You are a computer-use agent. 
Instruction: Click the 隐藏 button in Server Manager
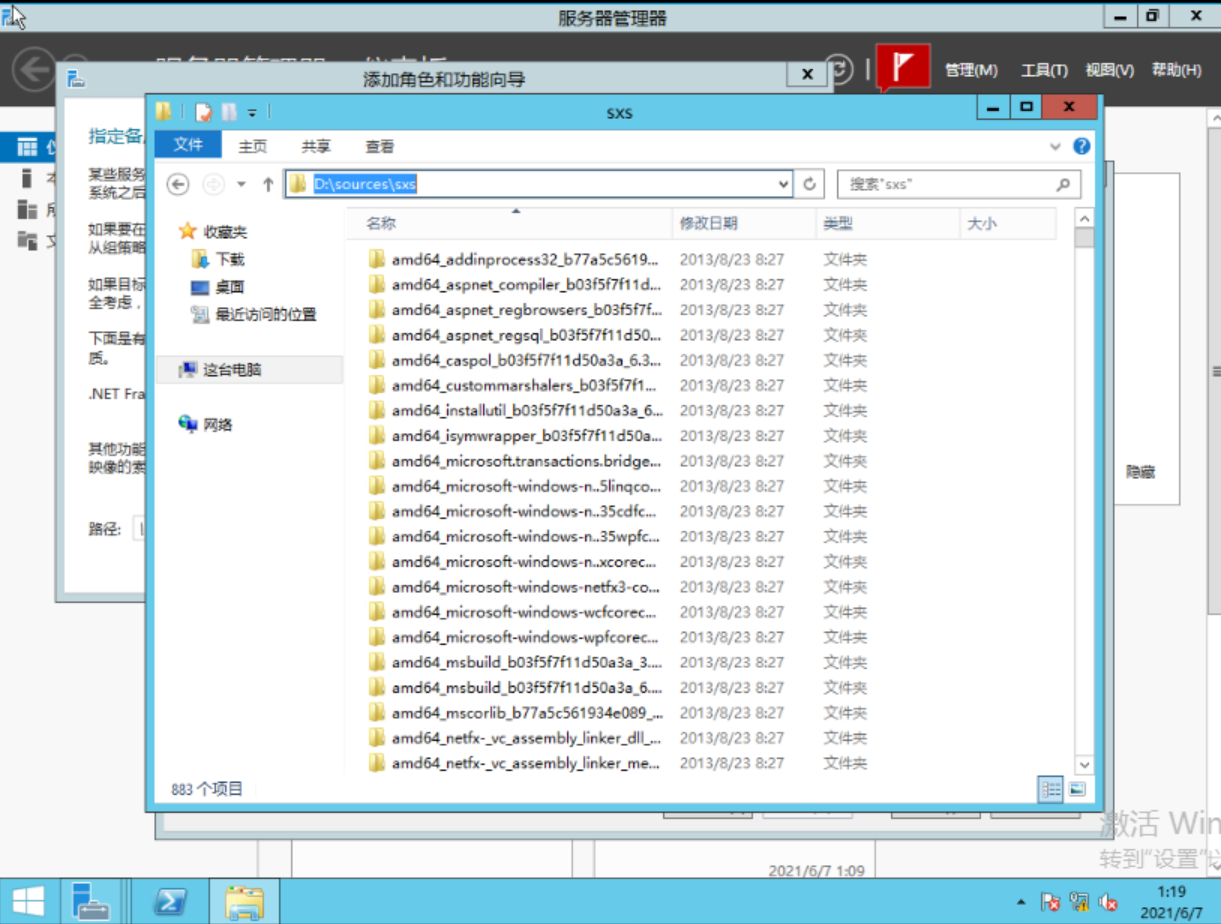[x=1143, y=471]
